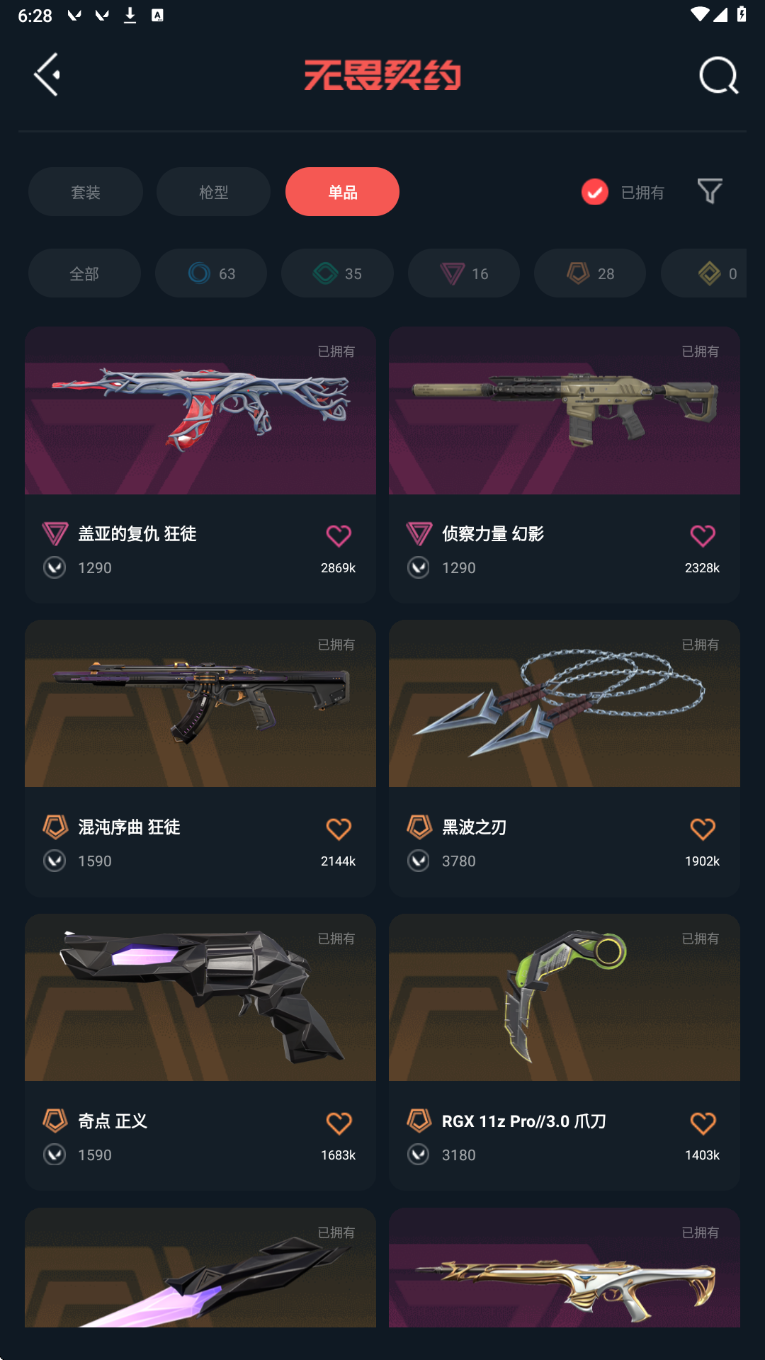This screenshot has height=1360, width=765.
Task: Open the 奇点 正义 revolver thumbnail
Action: (x=200, y=997)
